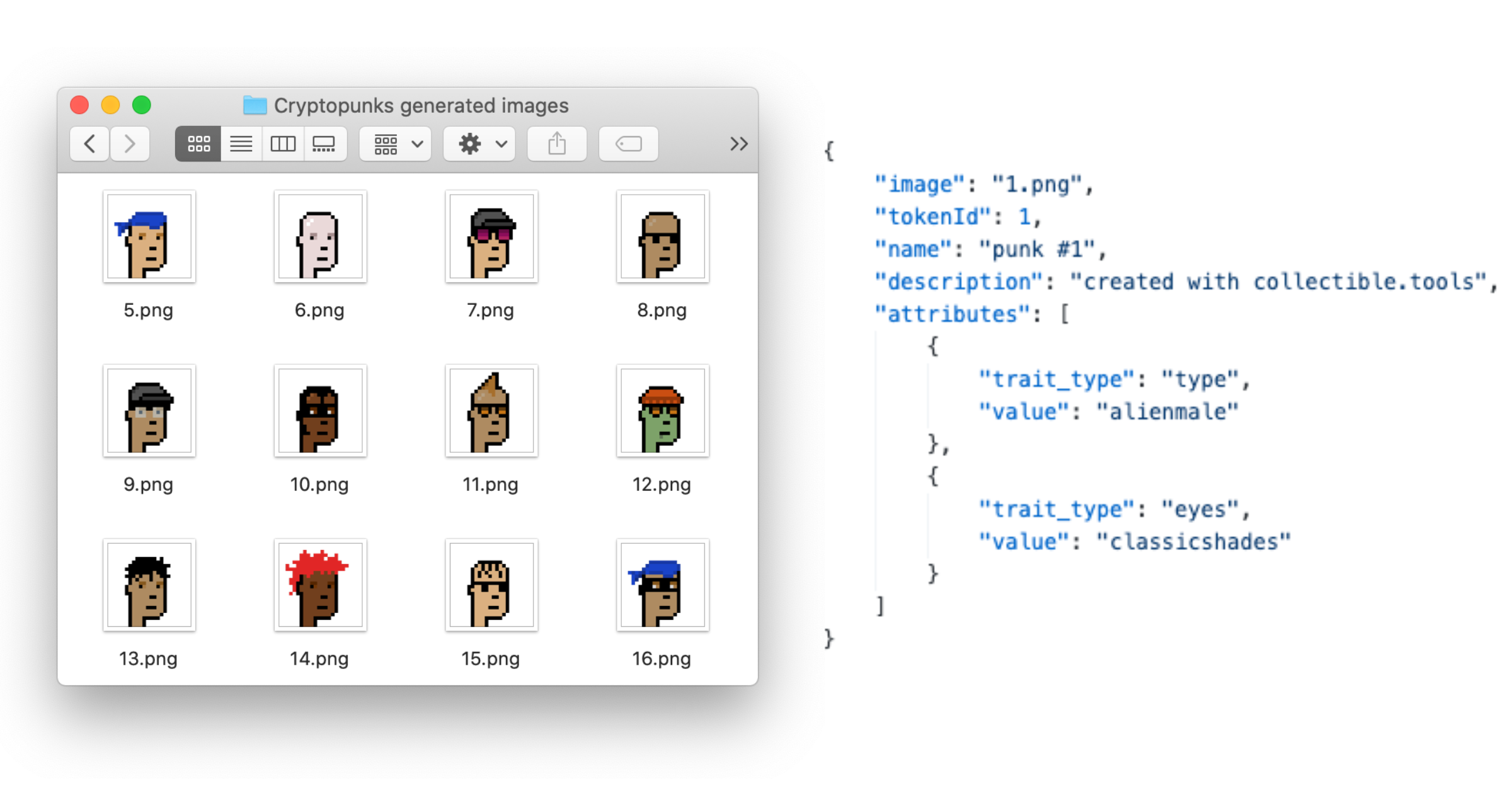The height and width of the screenshot is (790, 1512).
Task: Click the green zoom window button
Action: click(x=142, y=105)
